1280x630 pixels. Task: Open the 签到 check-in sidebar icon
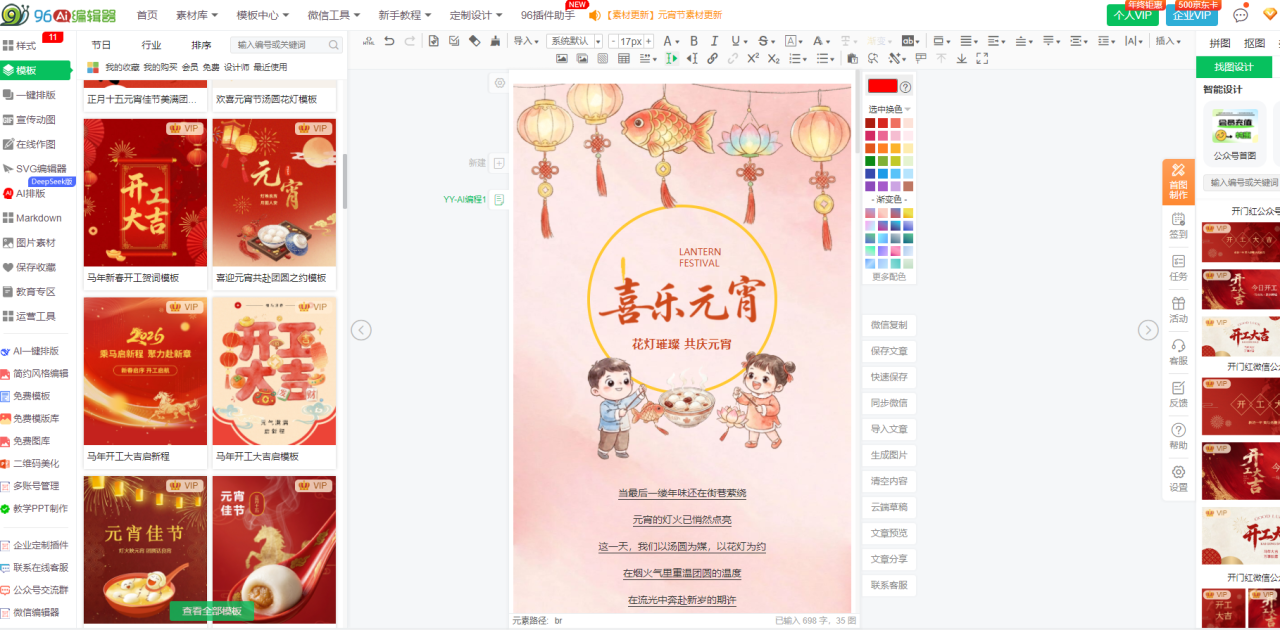click(1178, 226)
